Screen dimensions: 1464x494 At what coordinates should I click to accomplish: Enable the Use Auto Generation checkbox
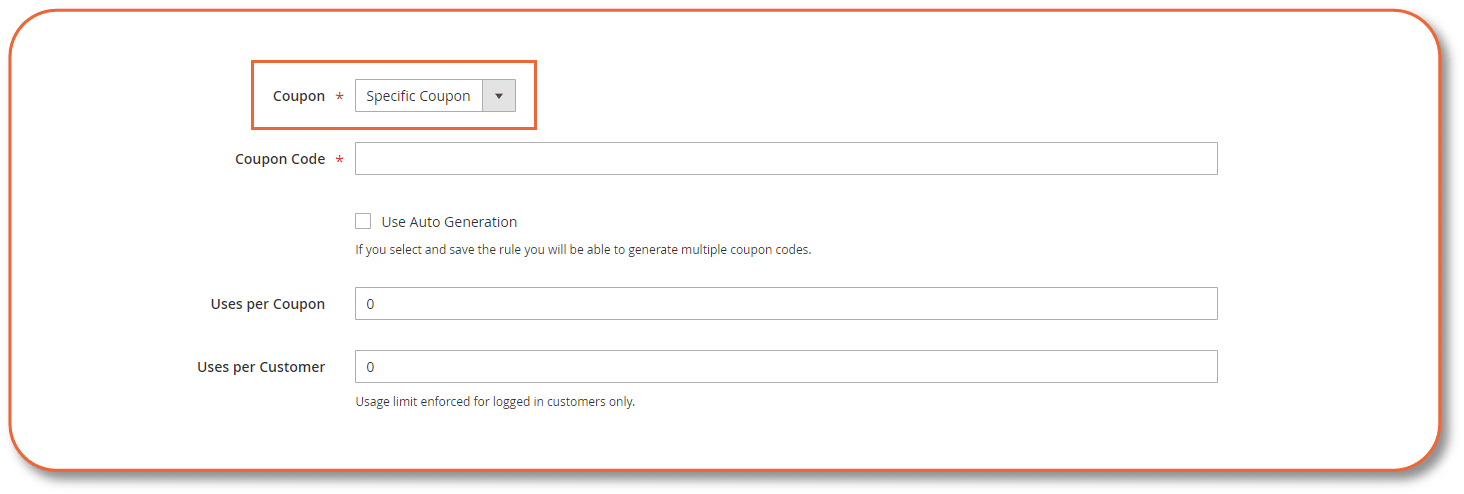click(x=363, y=221)
